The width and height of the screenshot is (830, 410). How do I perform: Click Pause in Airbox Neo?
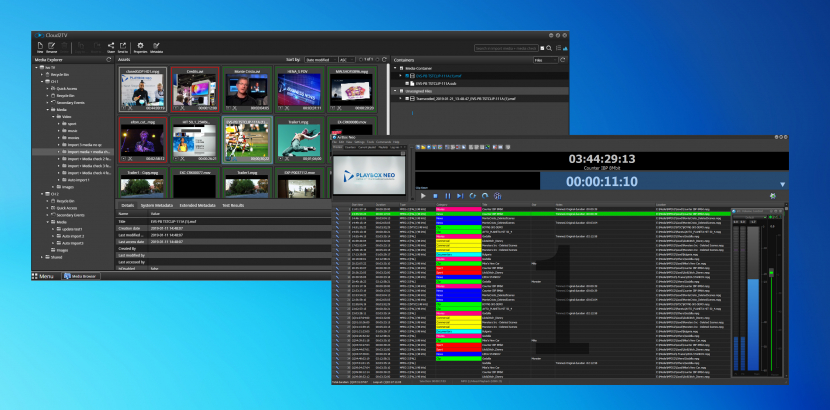[447, 196]
